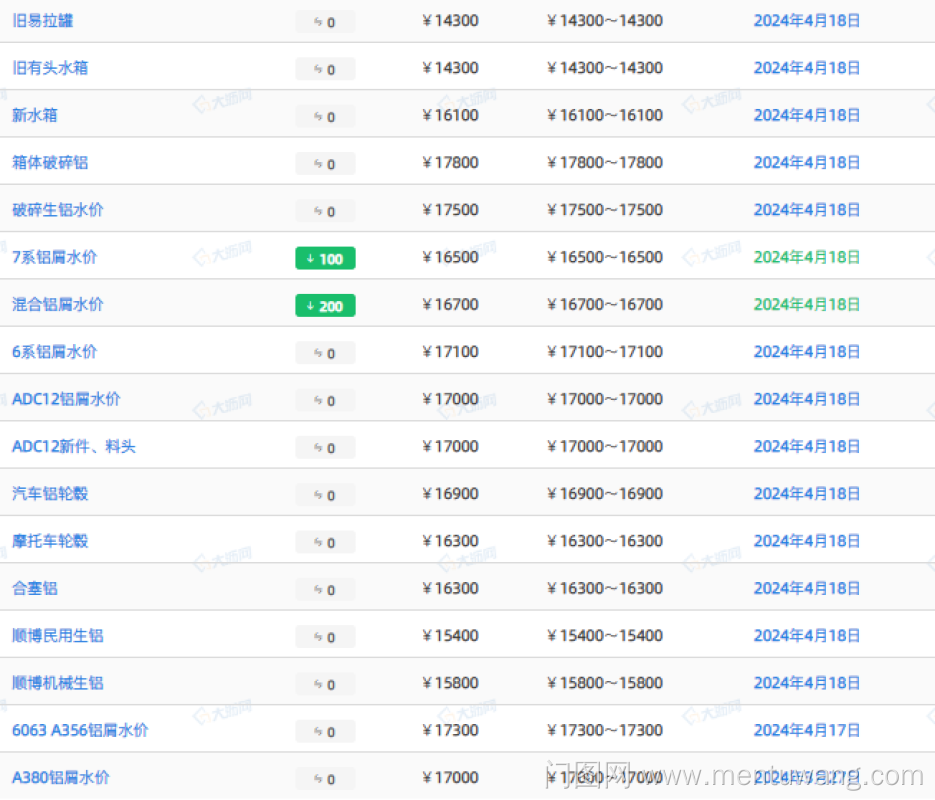Select the 6系铝屑水价 link
Image resolution: width=935 pixels, height=800 pixels.
pos(55,352)
